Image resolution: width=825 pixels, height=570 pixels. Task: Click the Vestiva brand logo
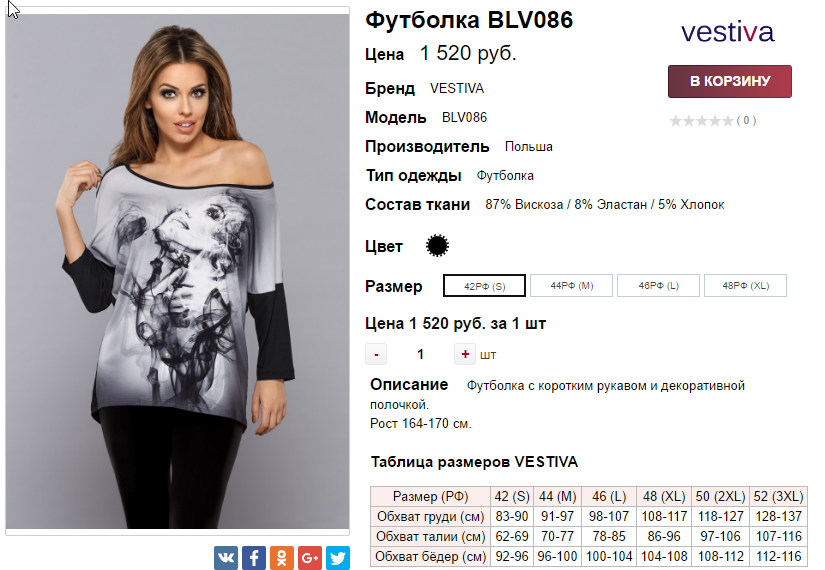point(728,33)
